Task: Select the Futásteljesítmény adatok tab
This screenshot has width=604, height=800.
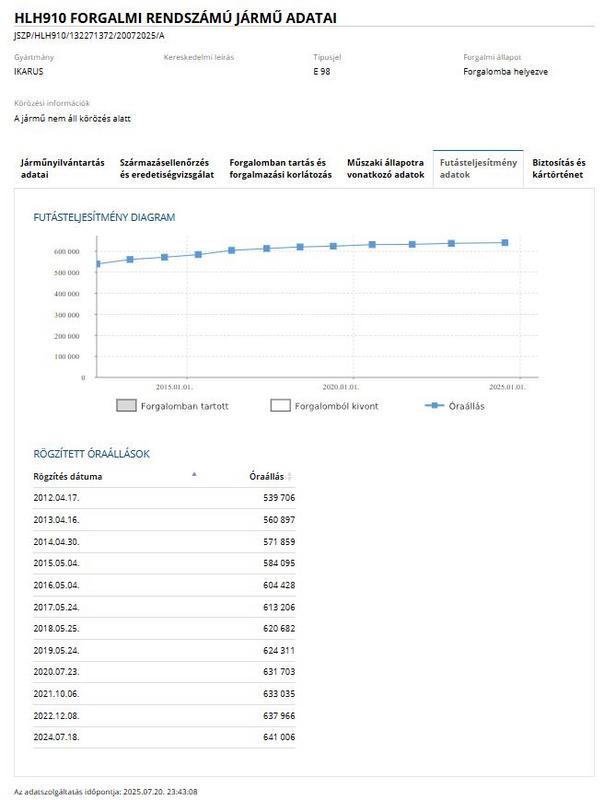Action: click(478, 168)
